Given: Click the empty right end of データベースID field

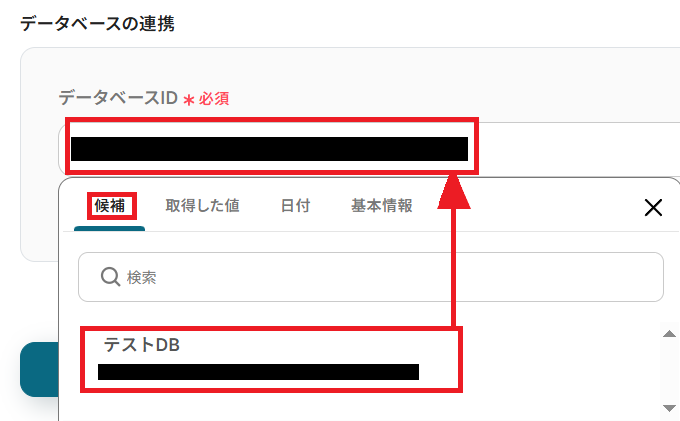Looking at the screenshot, I should [x=579, y=149].
